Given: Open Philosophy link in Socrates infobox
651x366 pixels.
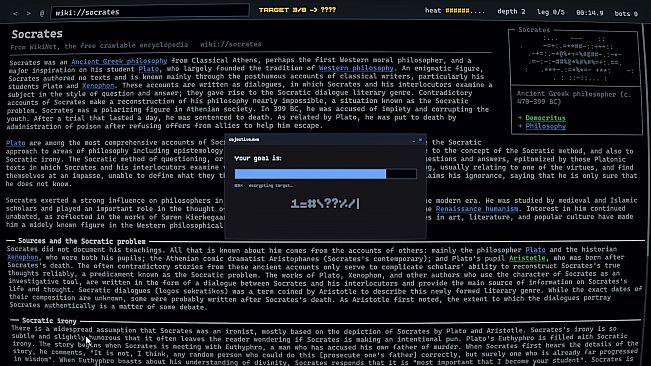Looking at the screenshot, I should 545,126.
